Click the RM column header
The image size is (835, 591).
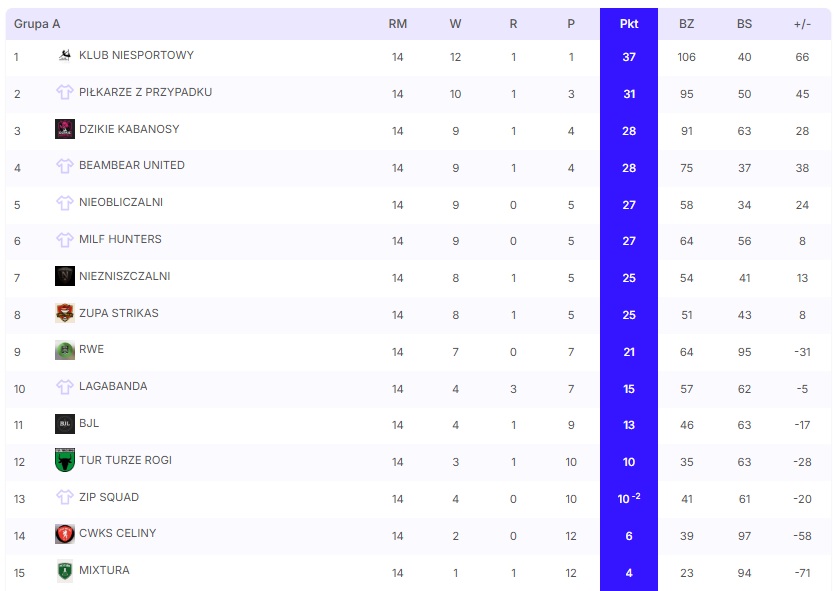[398, 24]
